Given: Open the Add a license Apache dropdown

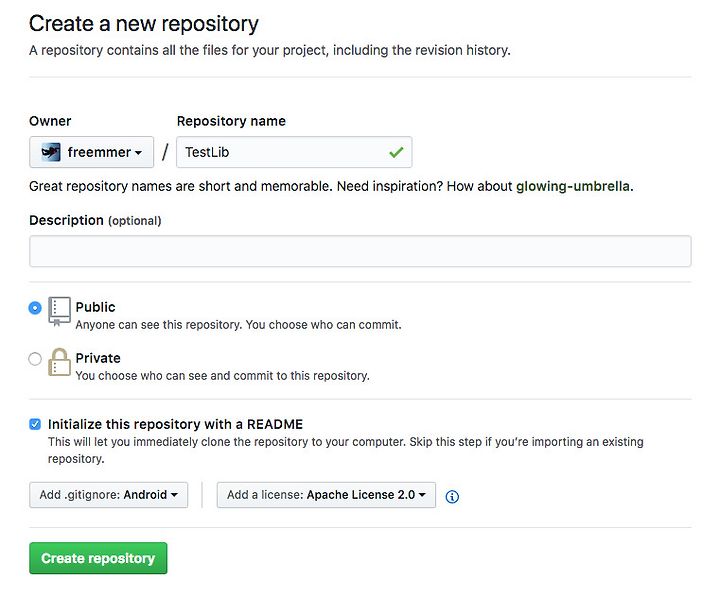Looking at the screenshot, I should click(326, 495).
